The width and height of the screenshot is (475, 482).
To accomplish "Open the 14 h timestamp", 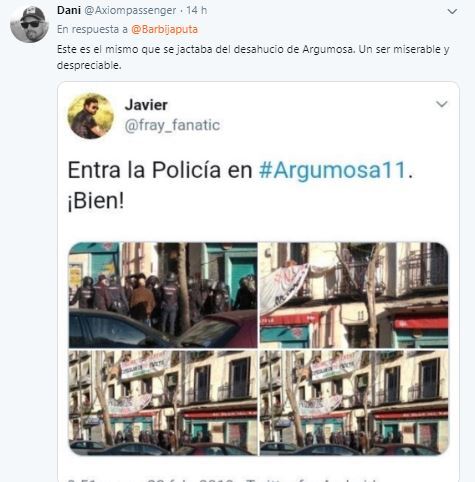I will (197, 10).
